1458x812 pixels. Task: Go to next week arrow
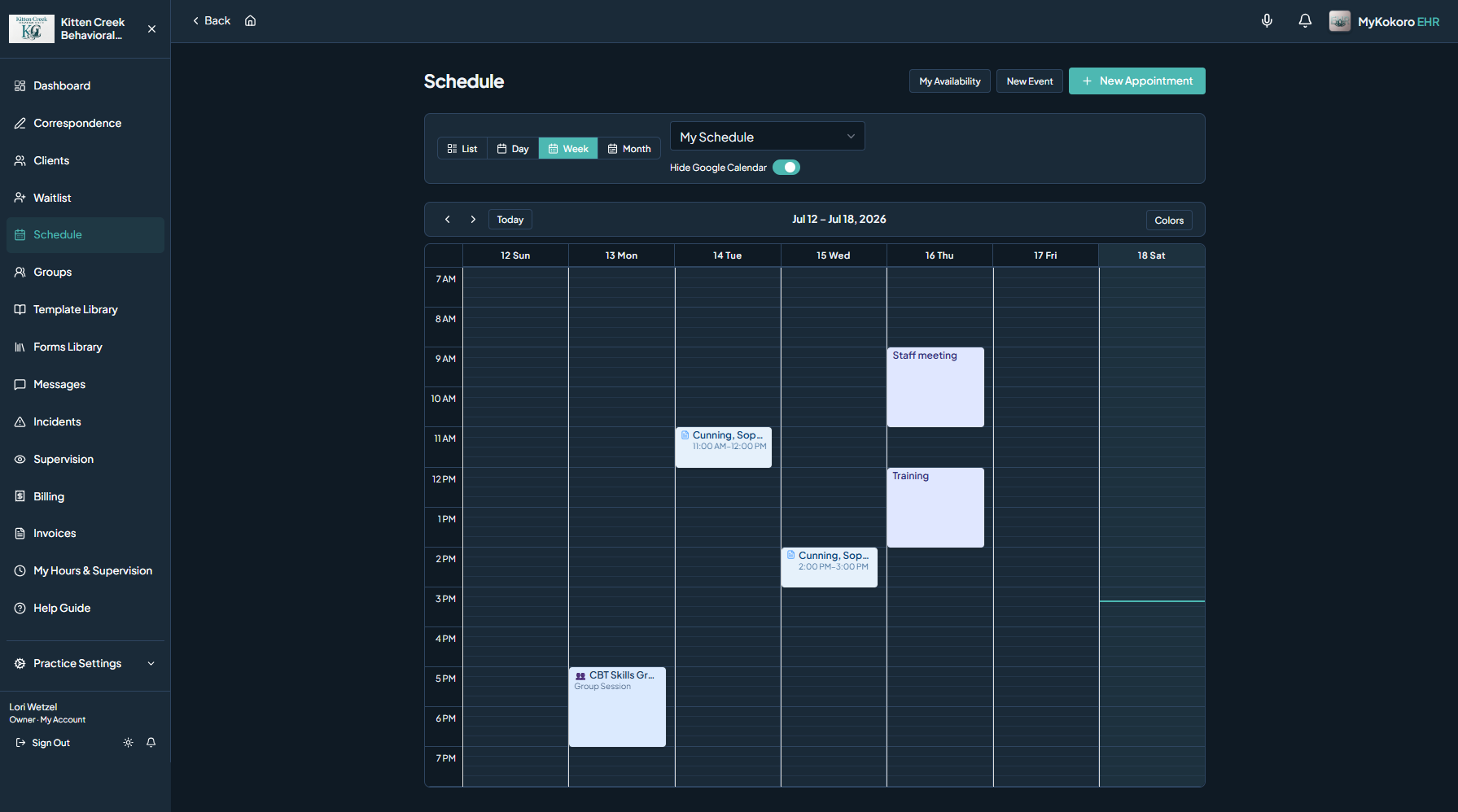click(473, 220)
